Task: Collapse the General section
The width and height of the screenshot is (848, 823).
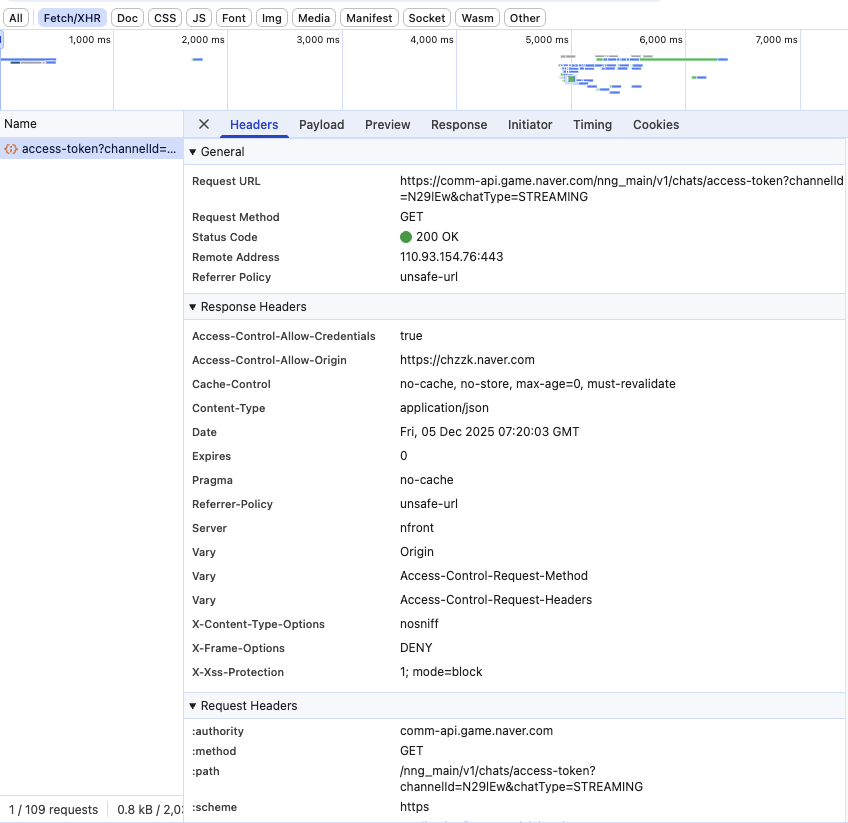Action: point(193,152)
